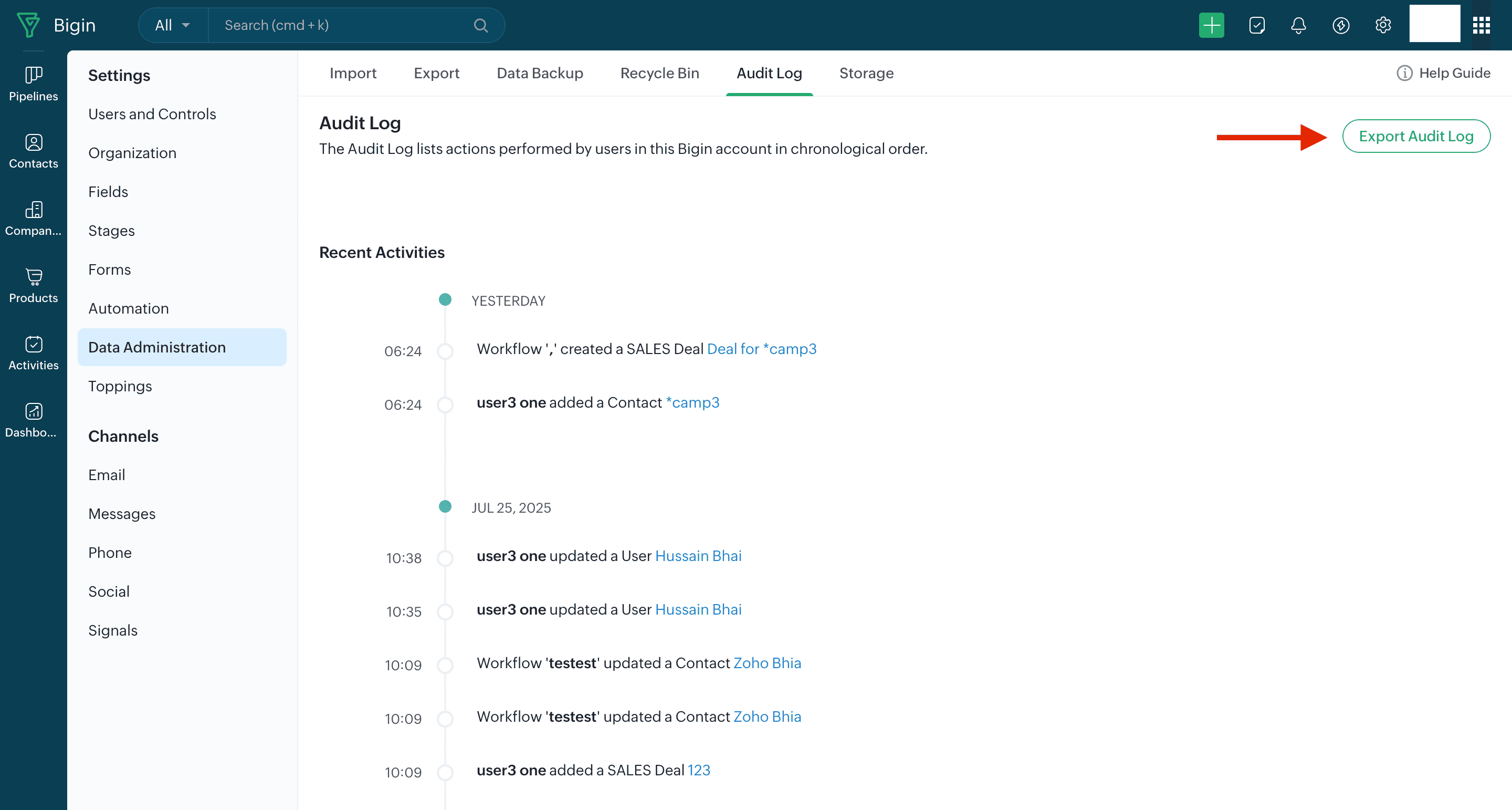
Task: Open the Automation settings section
Action: click(x=129, y=308)
